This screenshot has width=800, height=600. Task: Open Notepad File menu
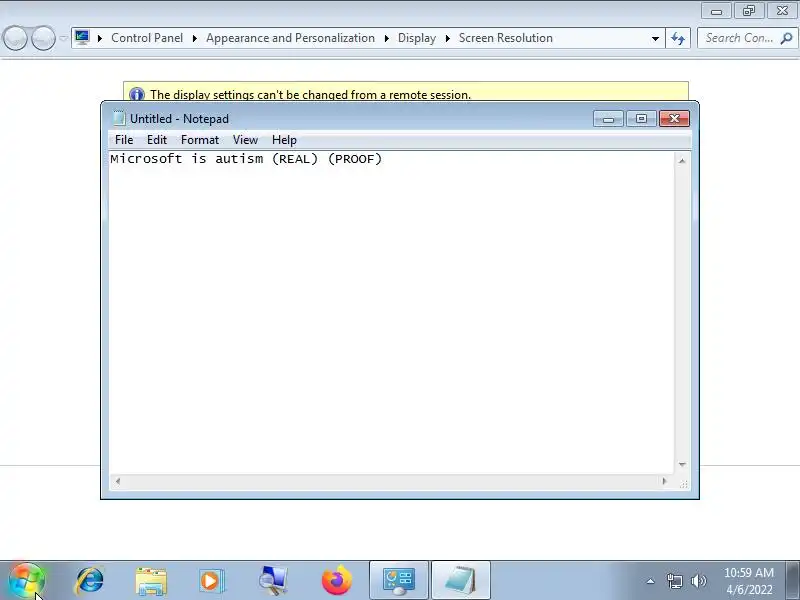(124, 140)
